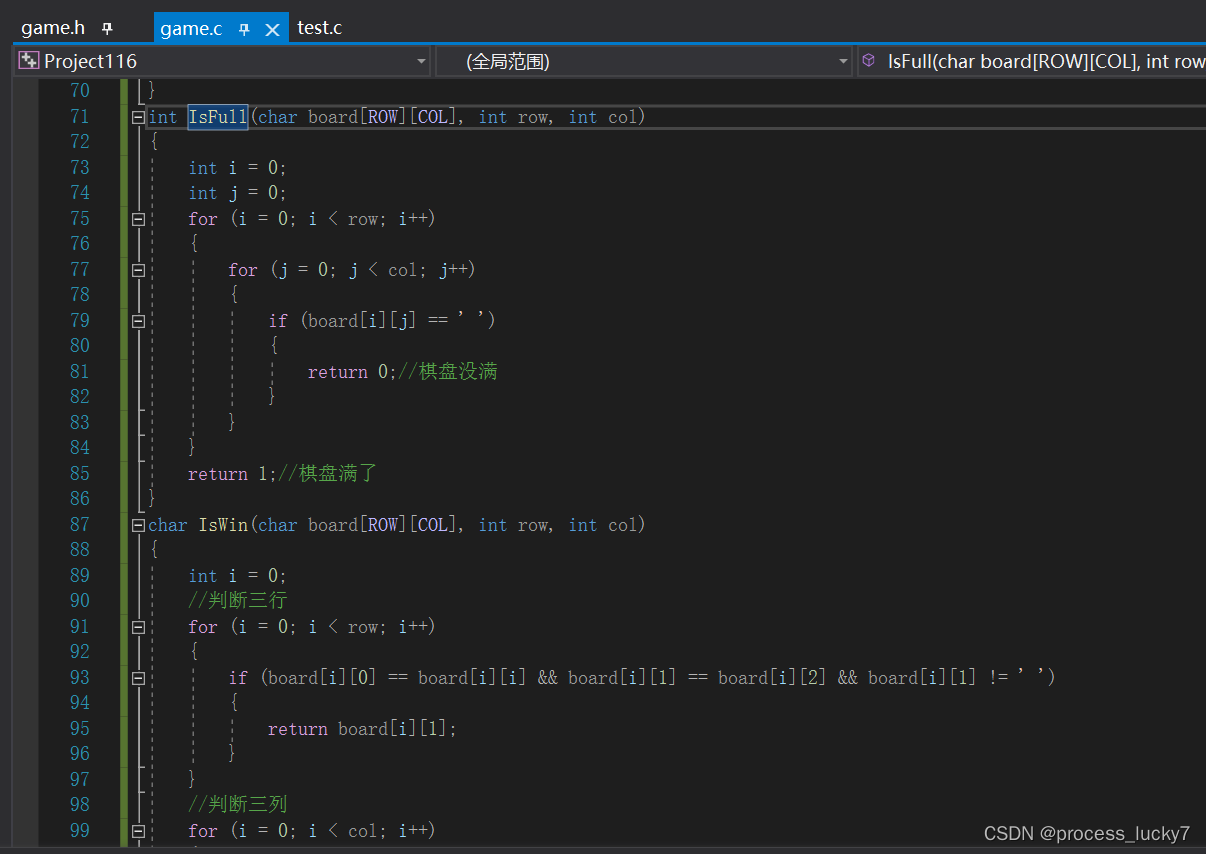Screen dimensions: 1206x854
Task: Click the highlighted IsFull function name
Action: pos(218,117)
